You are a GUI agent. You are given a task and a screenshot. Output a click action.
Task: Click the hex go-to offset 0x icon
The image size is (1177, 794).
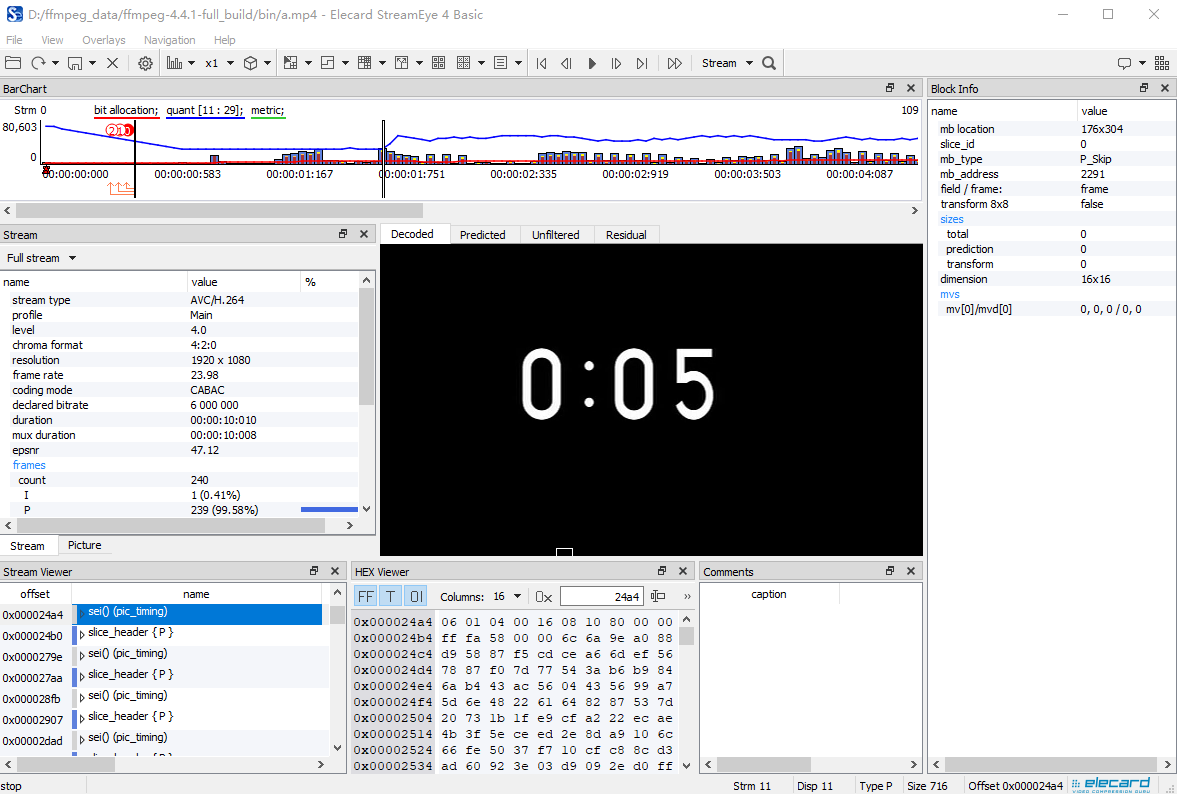(544, 597)
